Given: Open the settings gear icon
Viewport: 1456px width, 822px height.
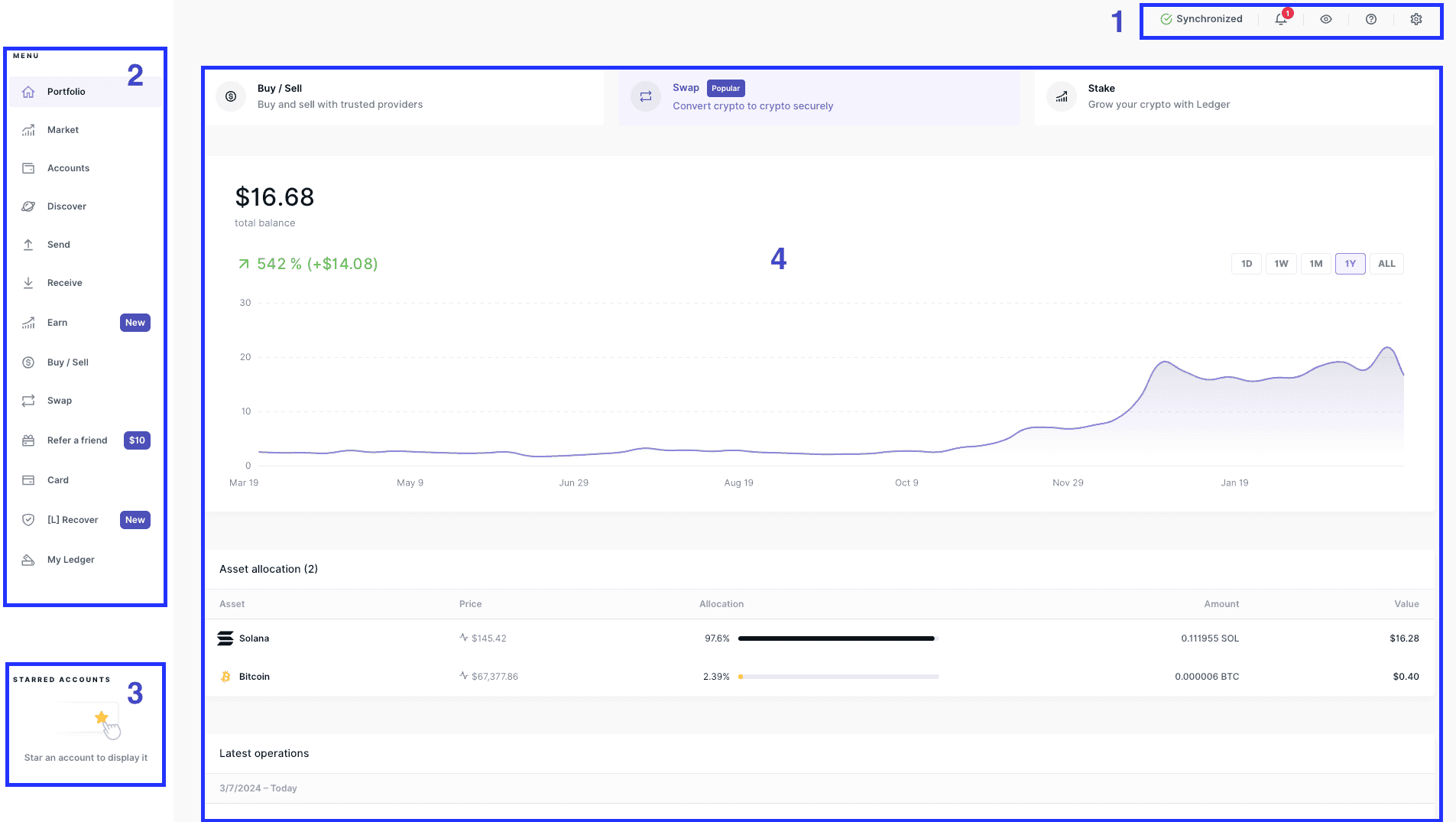Looking at the screenshot, I should pos(1416,20).
